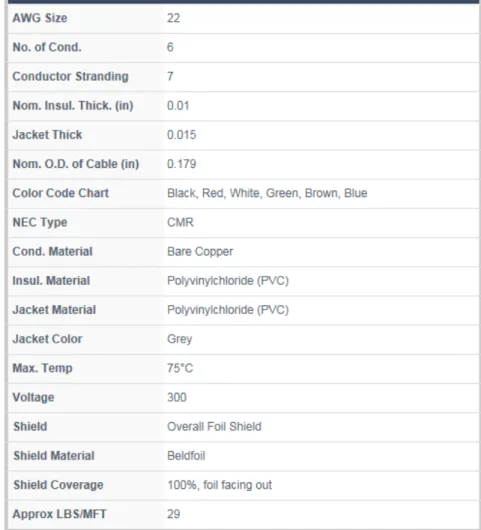This screenshot has height=530, width=481.
Task: Click the Shield Coverage row label
Action: [58, 485]
